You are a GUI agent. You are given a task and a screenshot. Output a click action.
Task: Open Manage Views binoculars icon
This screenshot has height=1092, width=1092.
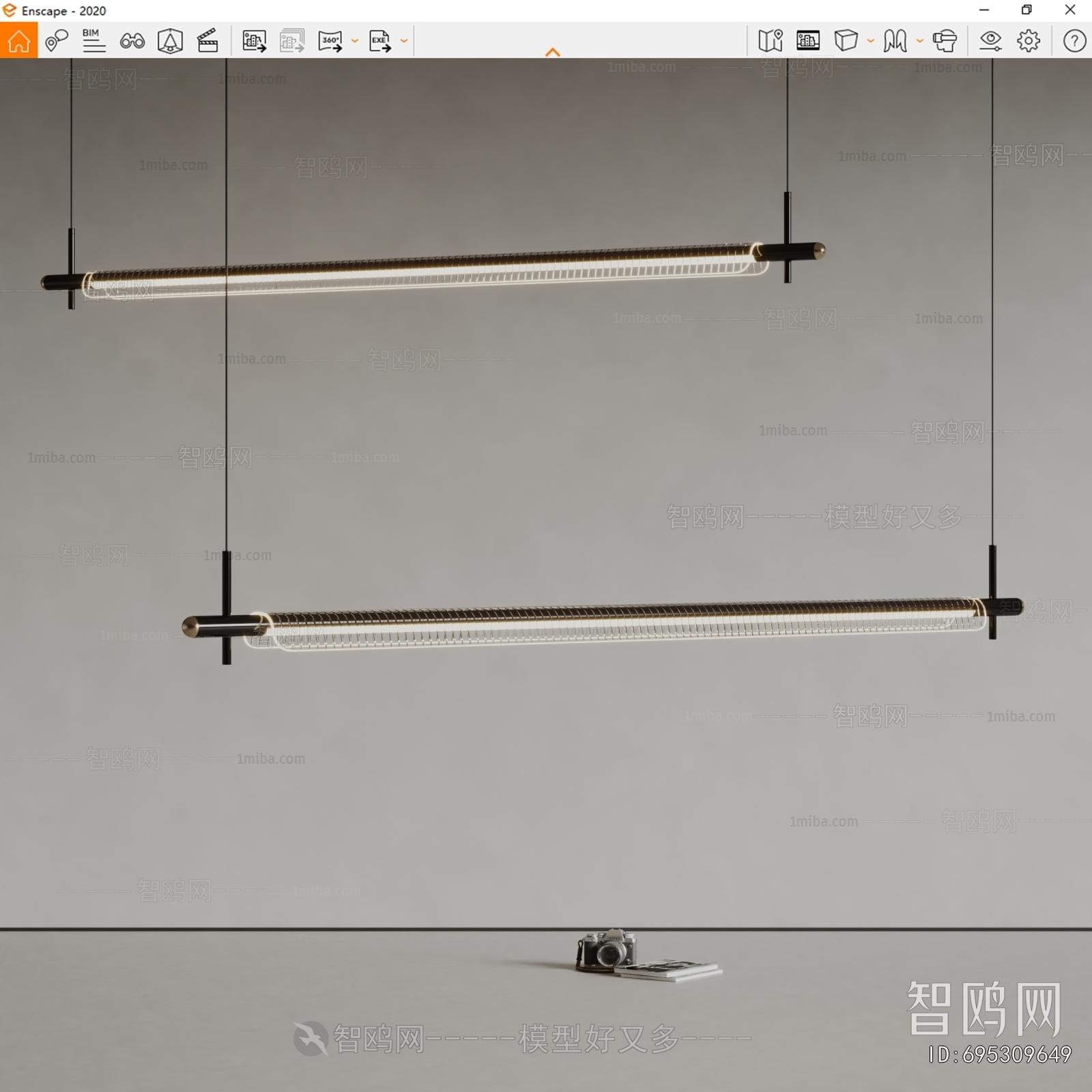pyautogui.click(x=132, y=41)
